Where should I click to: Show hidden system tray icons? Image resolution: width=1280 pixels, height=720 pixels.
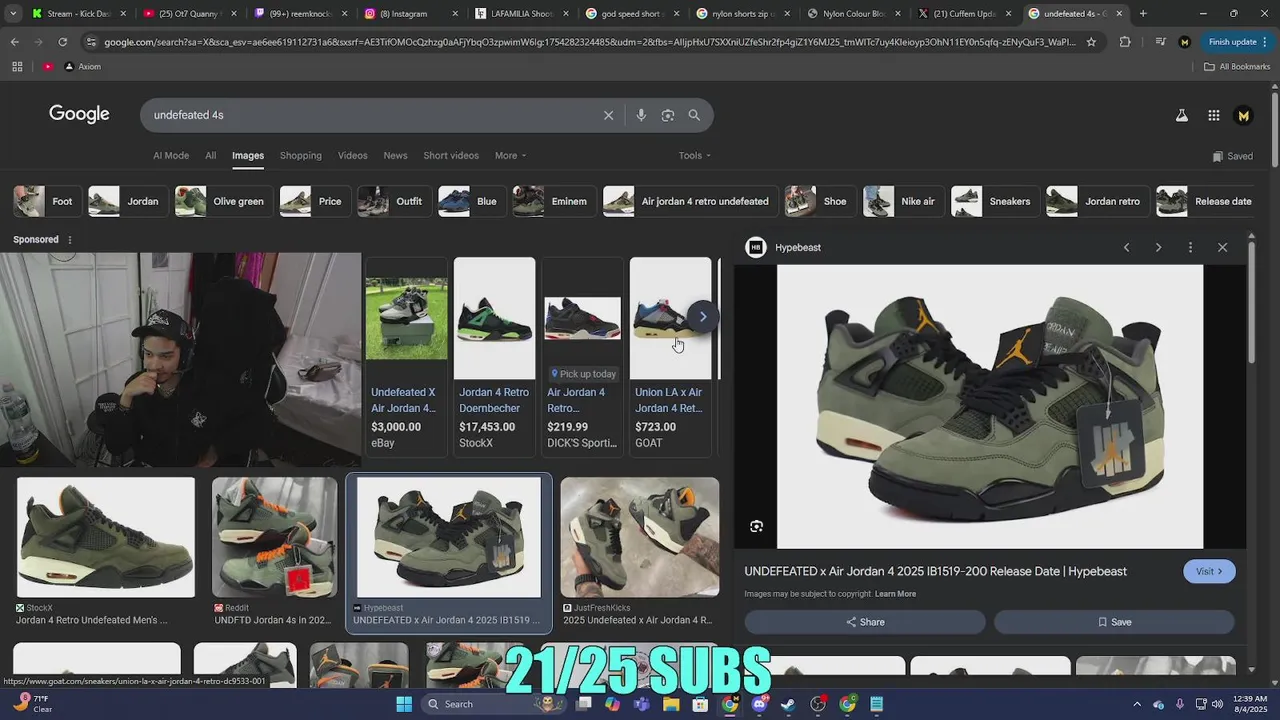[1136, 704]
